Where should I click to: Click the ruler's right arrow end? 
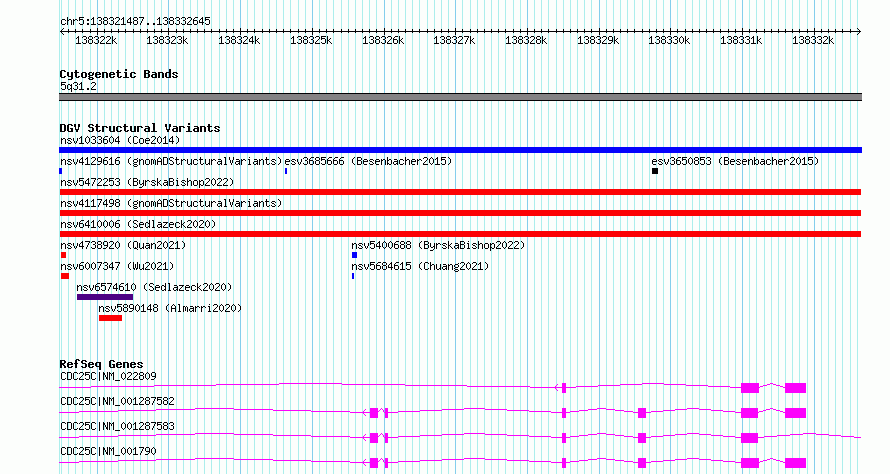pos(859,31)
